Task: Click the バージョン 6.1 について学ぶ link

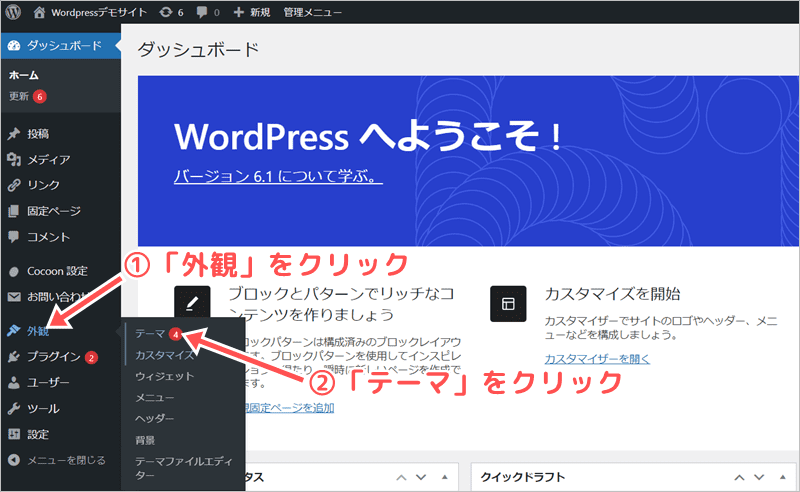Action: [x=278, y=177]
